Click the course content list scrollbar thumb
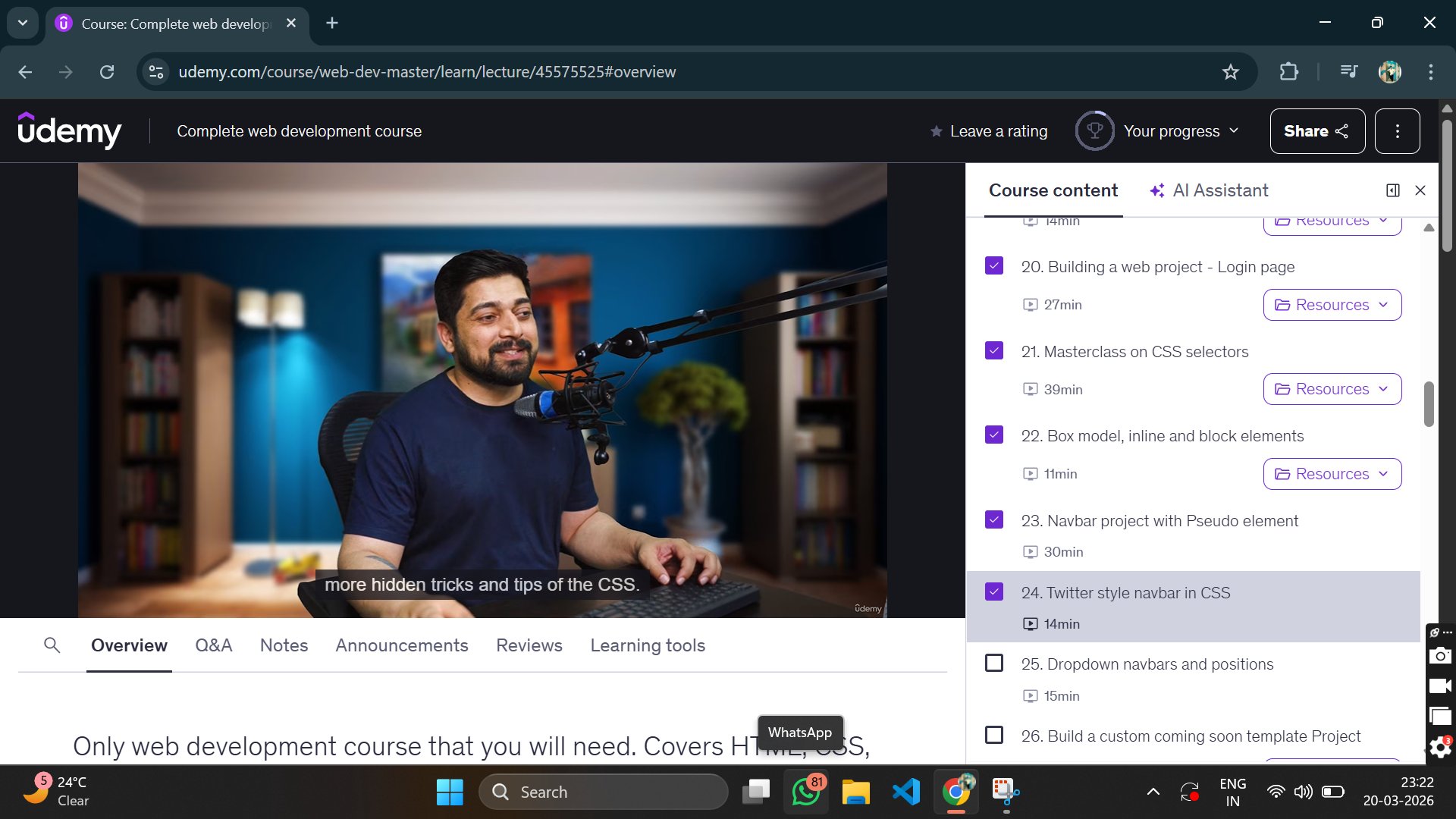Screen dimensions: 1456x819 (x=1429, y=404)
